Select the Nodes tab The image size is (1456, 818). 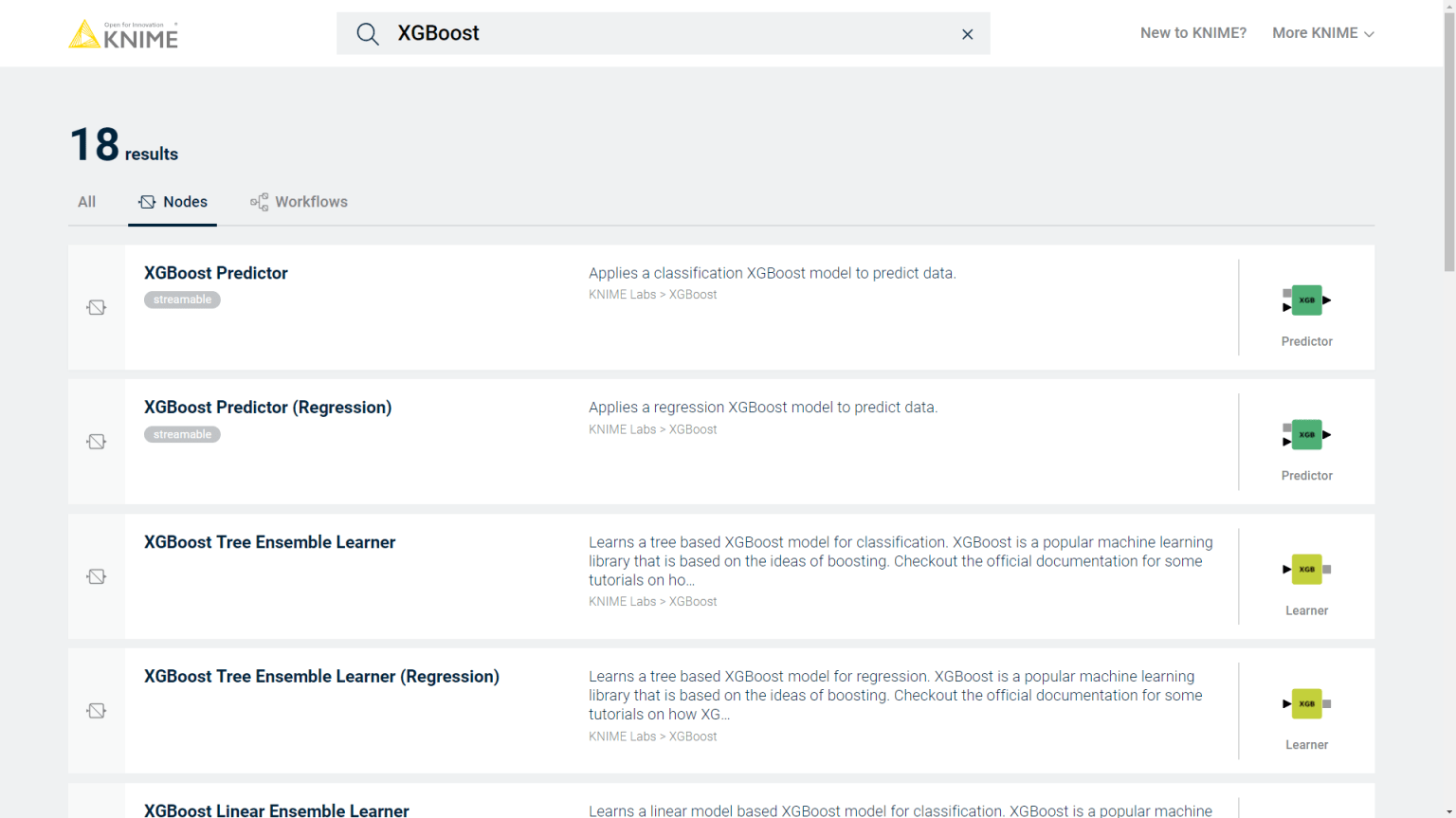point(173,202)
